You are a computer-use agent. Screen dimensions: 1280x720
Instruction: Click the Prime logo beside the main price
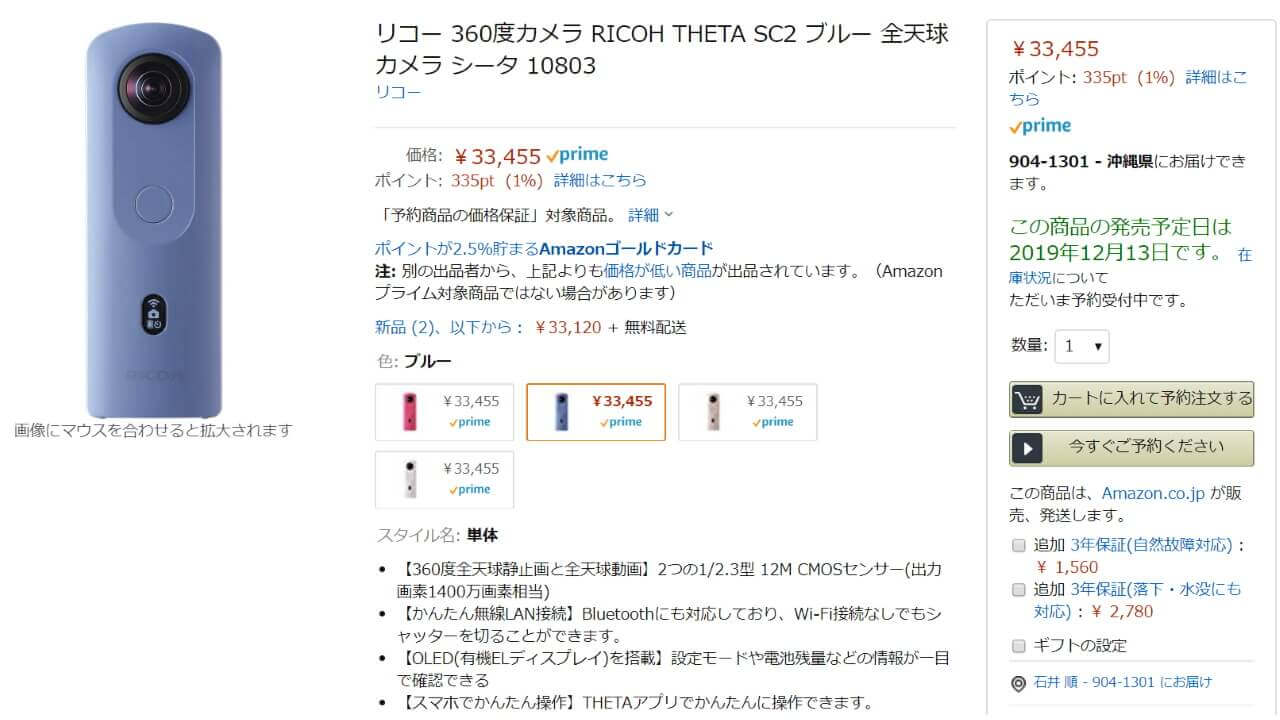coord(578,155)
